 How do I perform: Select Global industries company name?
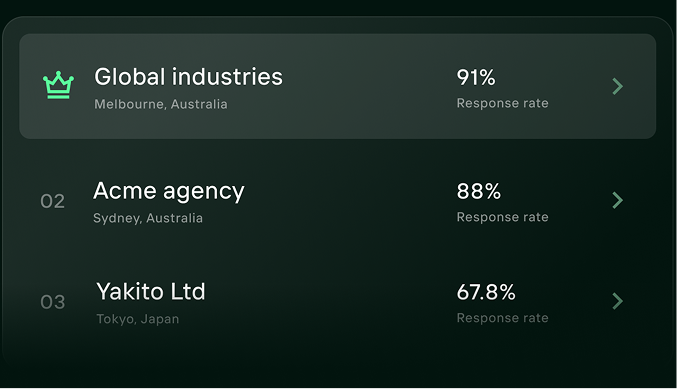[x=188, y=77]
